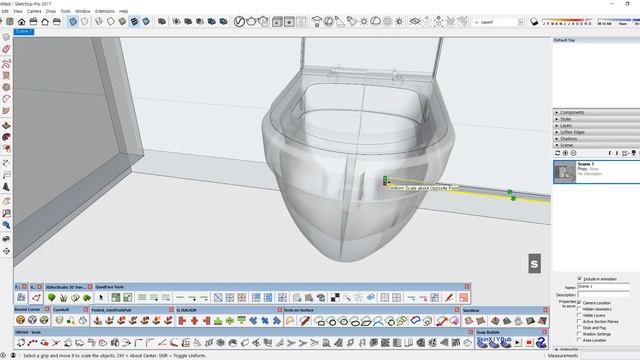Click the Soap Bubble play icon
This screenshot has height=360, width=640.
click(518, 342)
